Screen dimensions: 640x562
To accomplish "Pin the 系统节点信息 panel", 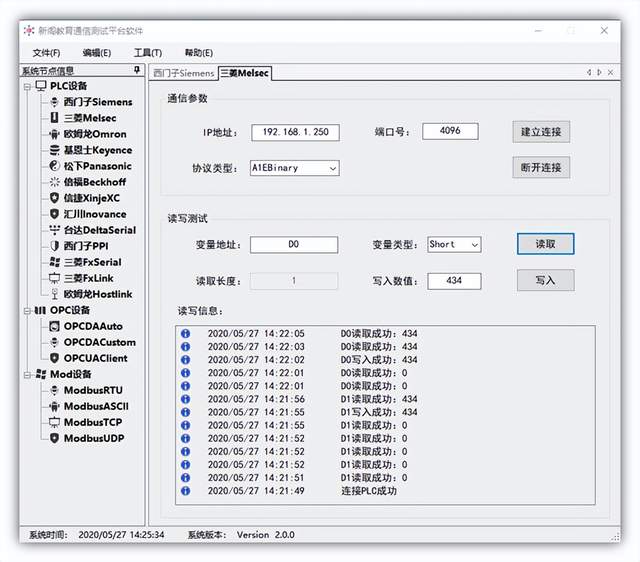I will 137,70.
